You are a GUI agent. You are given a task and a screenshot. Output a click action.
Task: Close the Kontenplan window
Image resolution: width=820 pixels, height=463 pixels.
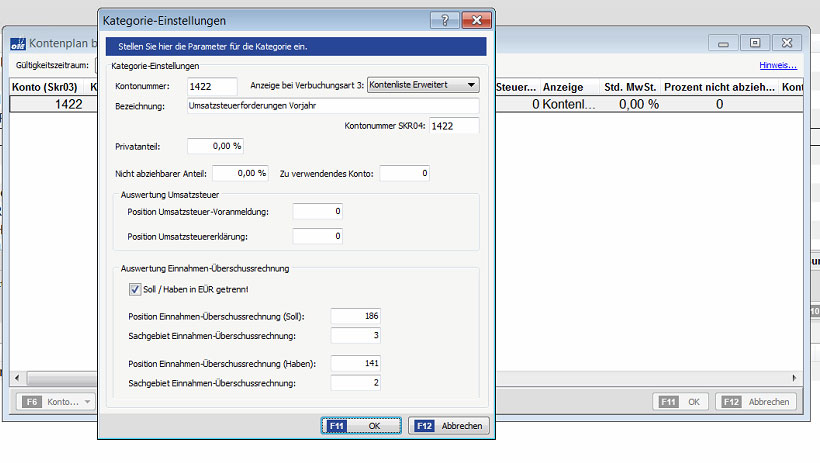[787, 43]
